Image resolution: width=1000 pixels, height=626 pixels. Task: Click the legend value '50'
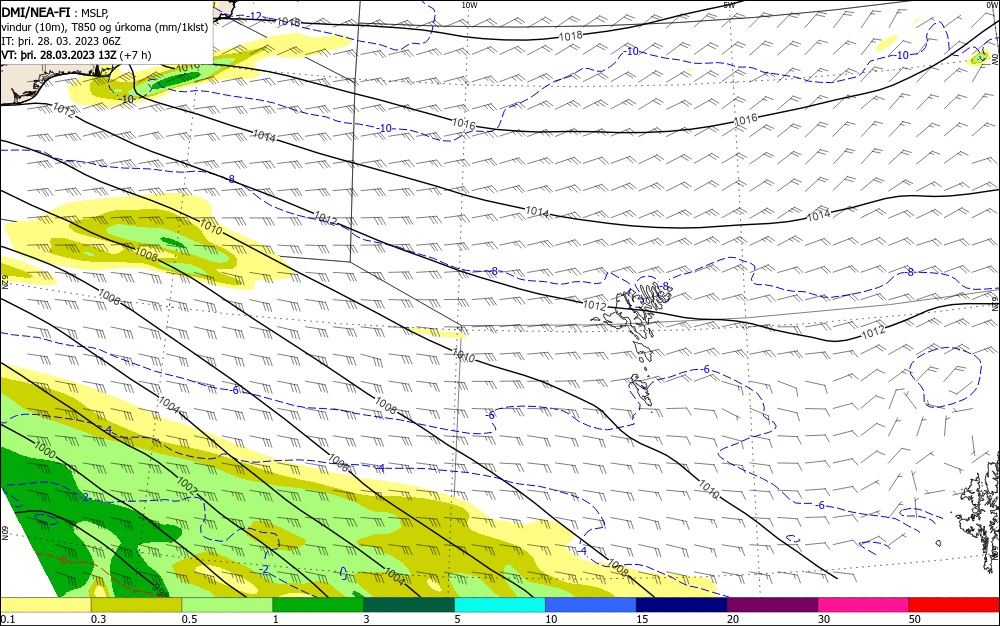(x=915, y=619)
